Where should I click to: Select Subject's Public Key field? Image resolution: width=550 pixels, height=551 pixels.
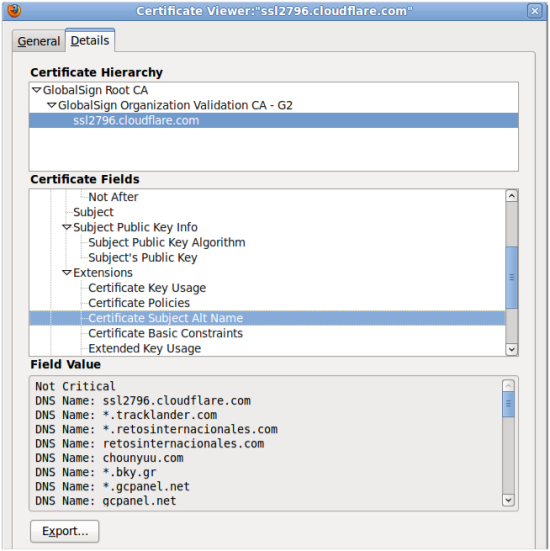click(143, 258)
